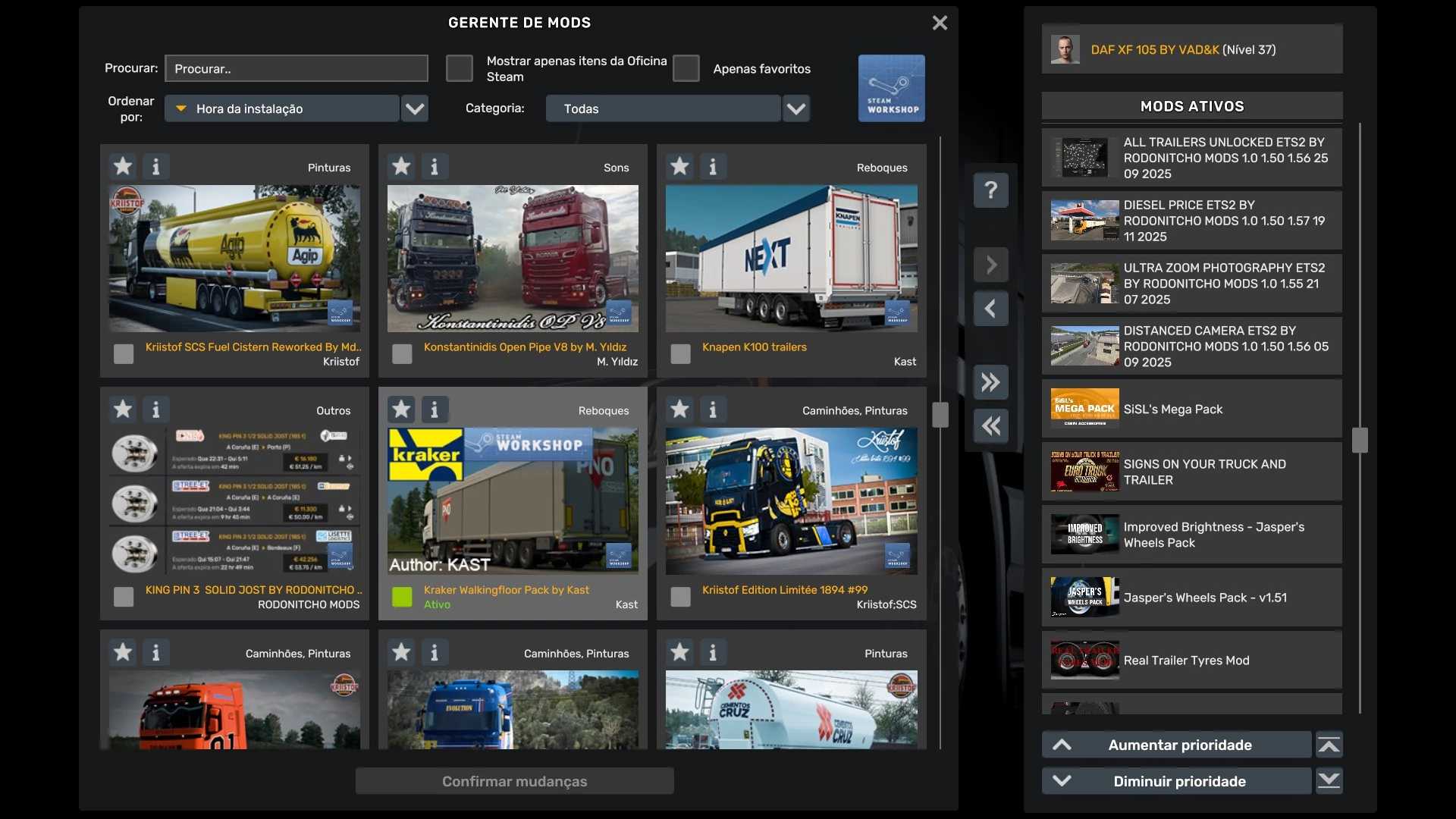Toggle Apenas favoritos checkbox
Screen dimensions: 1456x819
click(686, 68)
